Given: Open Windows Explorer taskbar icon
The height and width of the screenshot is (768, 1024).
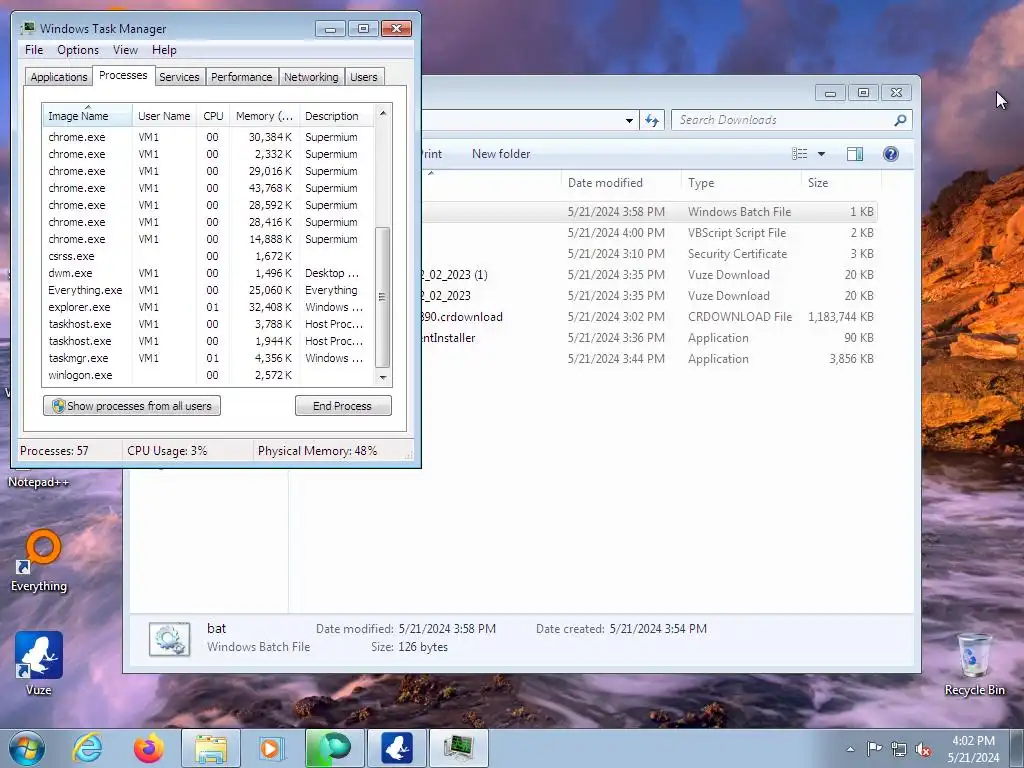Looking at the screenshot, I should click(x=211, y=748).
